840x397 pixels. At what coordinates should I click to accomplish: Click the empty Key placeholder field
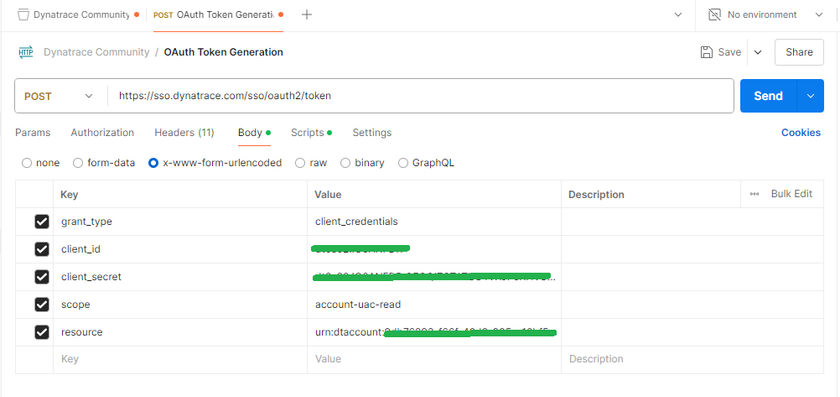(180, 359)
